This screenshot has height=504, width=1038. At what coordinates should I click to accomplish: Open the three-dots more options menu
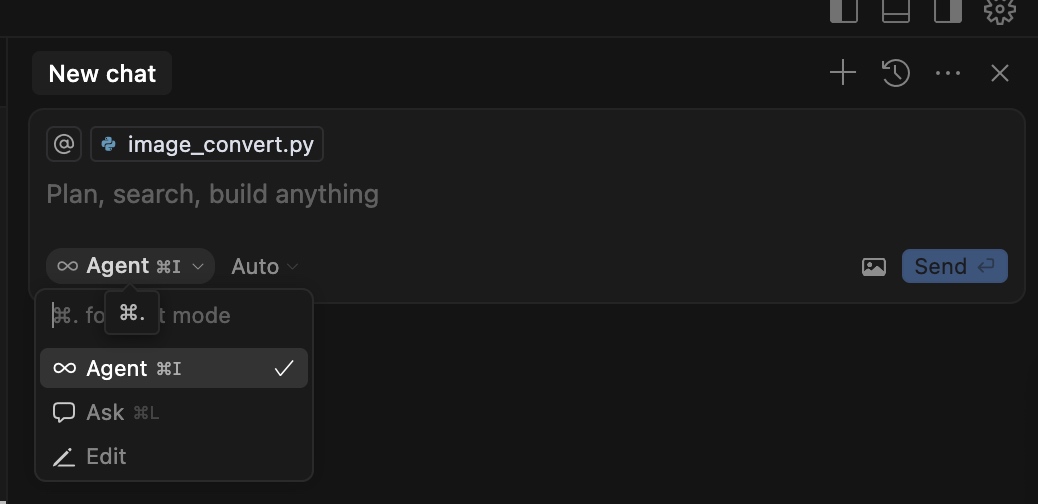948,73
